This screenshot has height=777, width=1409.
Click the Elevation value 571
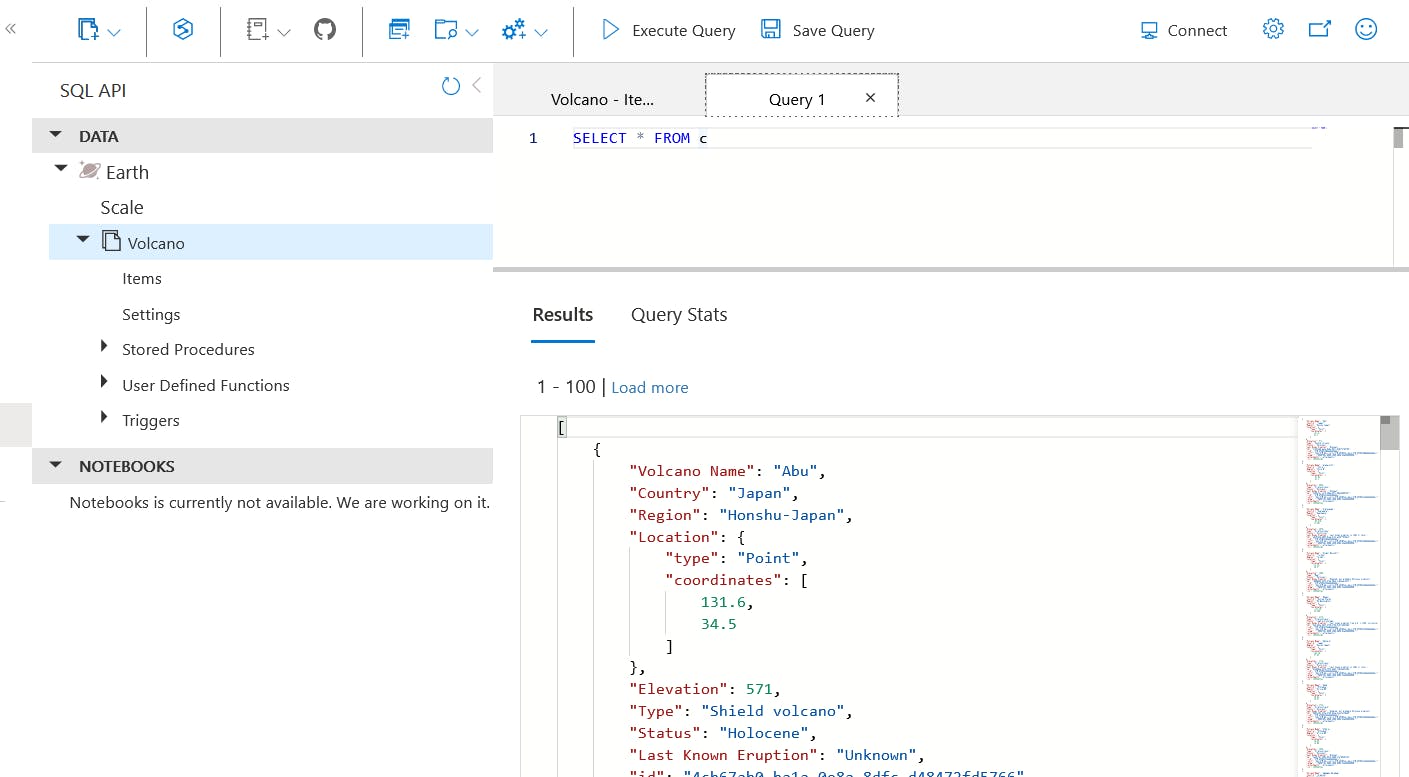[x=759, y=689]
